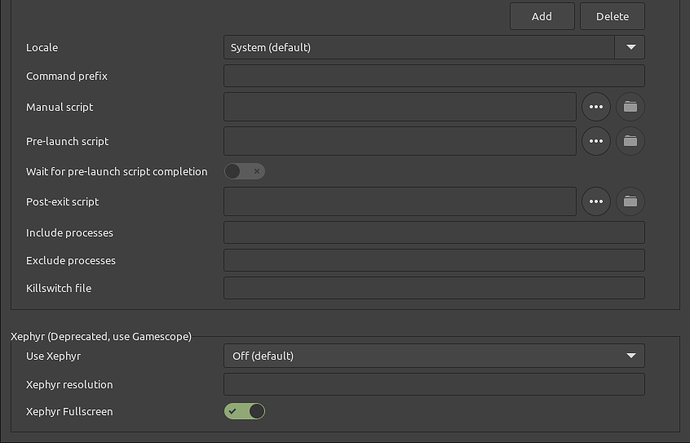Open folder browser for Pre-launch script
Image resolution: width=690 pixels, height=443 pixels.
pos(630,141)
